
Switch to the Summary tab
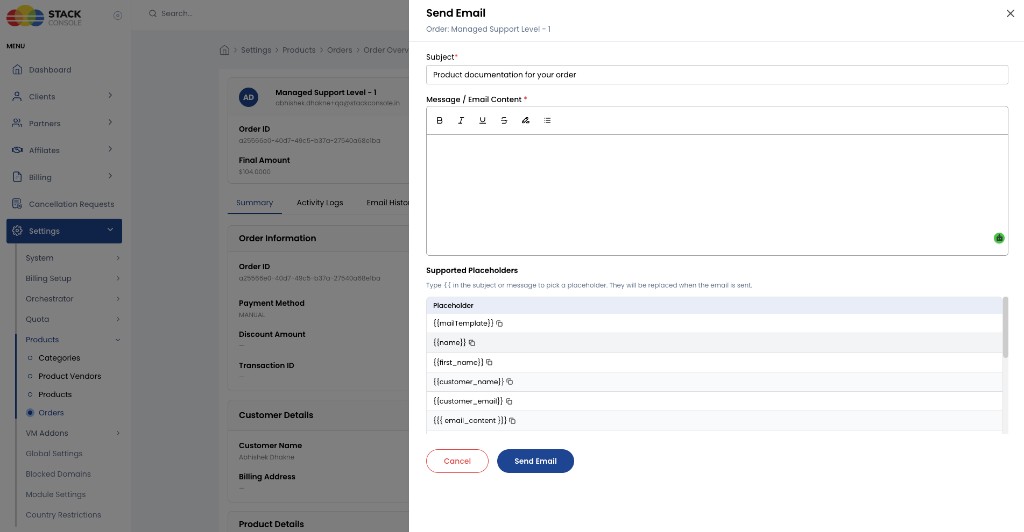pyautogui.click(x=255, y=203)
